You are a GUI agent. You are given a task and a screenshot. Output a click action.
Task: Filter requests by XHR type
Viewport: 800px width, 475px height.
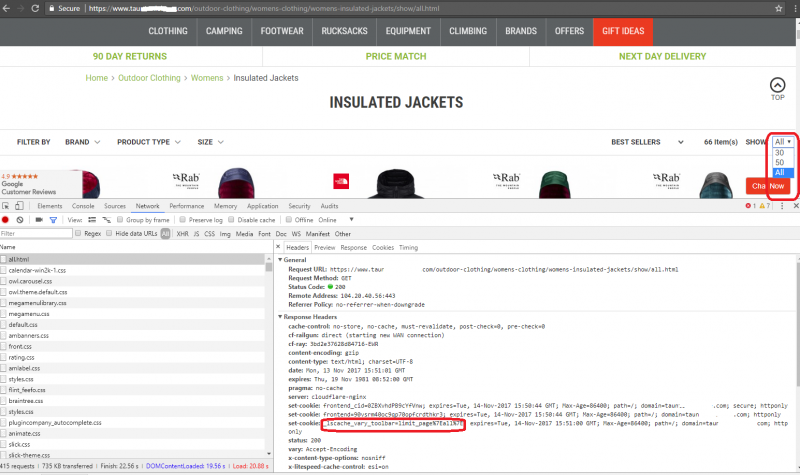pos(182,234)
